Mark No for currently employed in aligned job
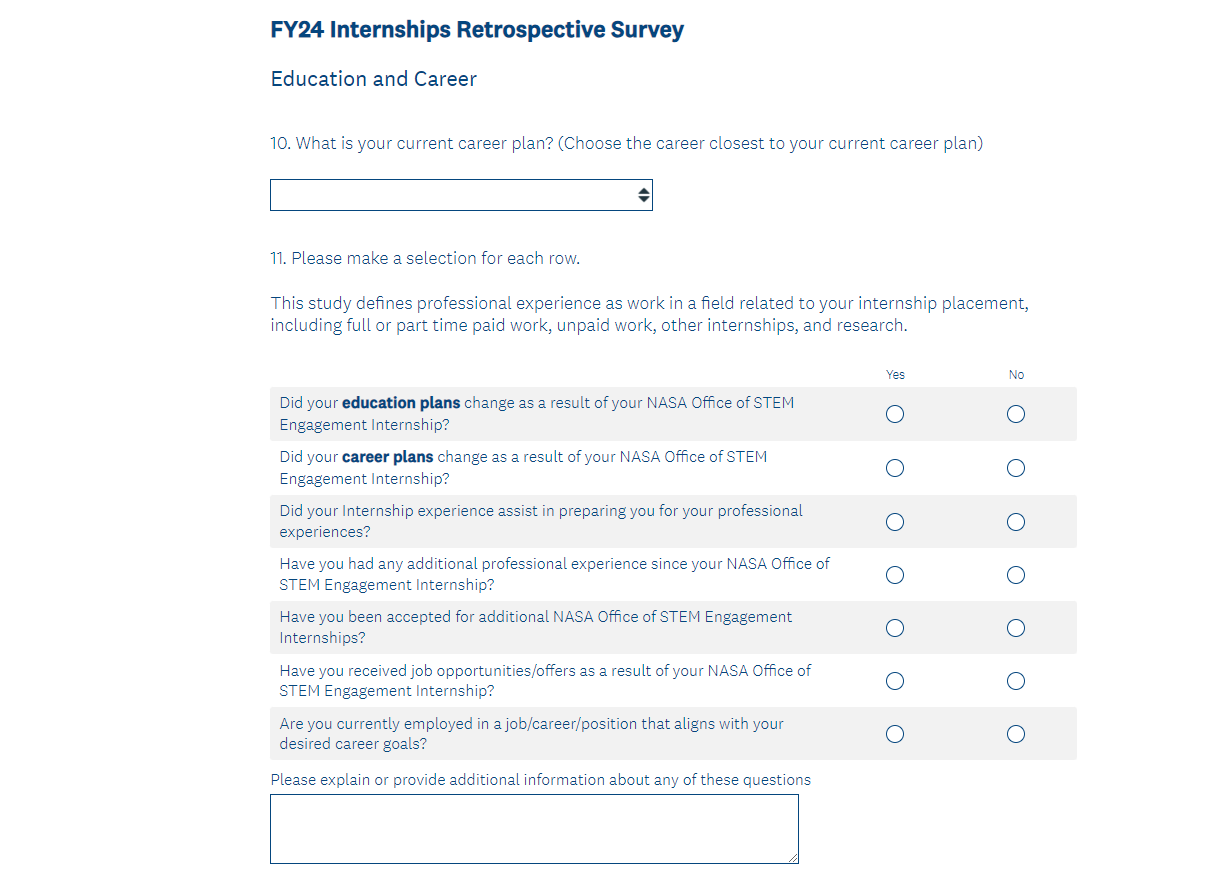The height and width of the screenshot is (872, 1227). (1016, 734)
